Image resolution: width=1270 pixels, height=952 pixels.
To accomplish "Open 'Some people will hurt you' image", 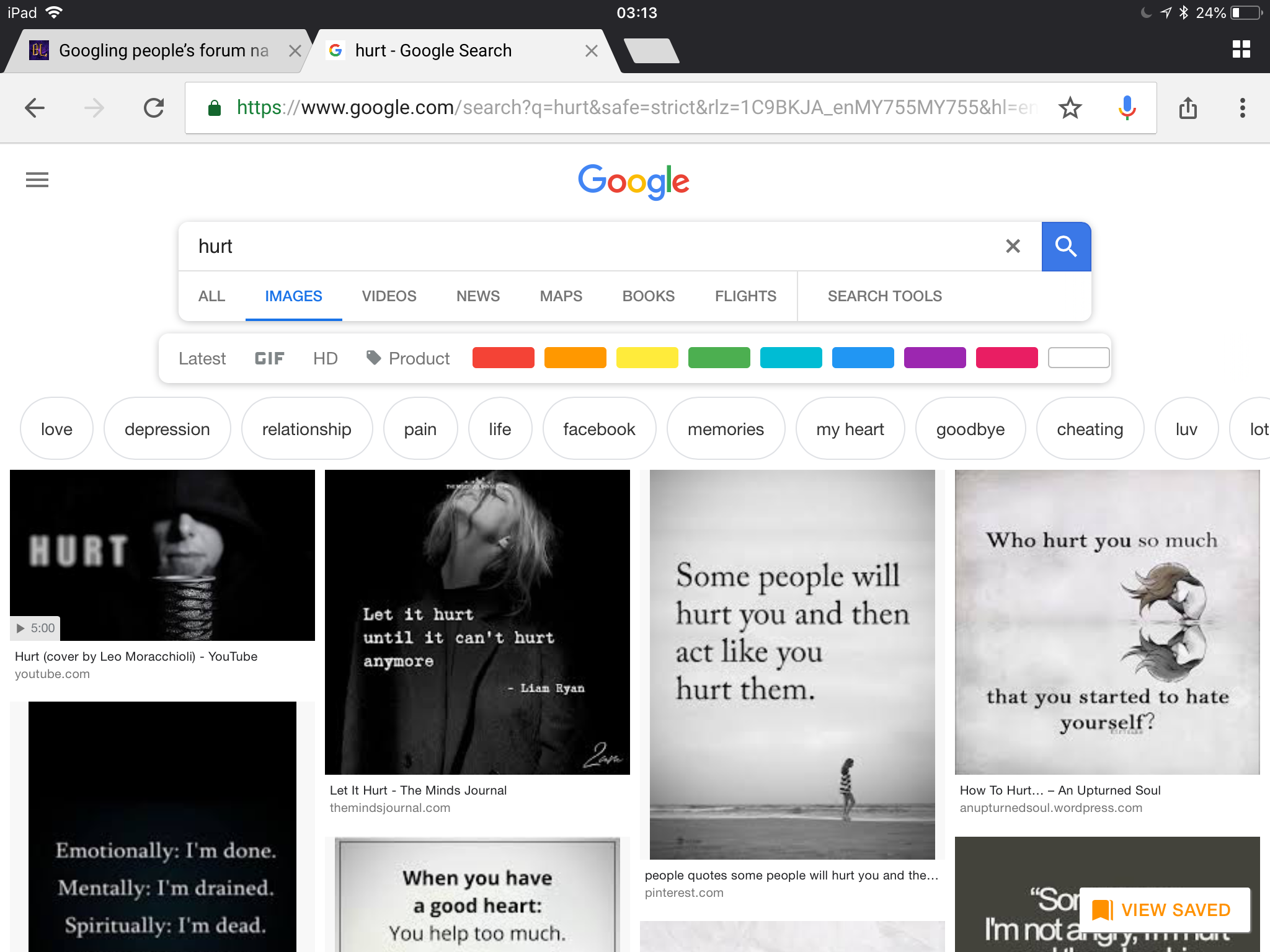I will [x=793, y=664].
